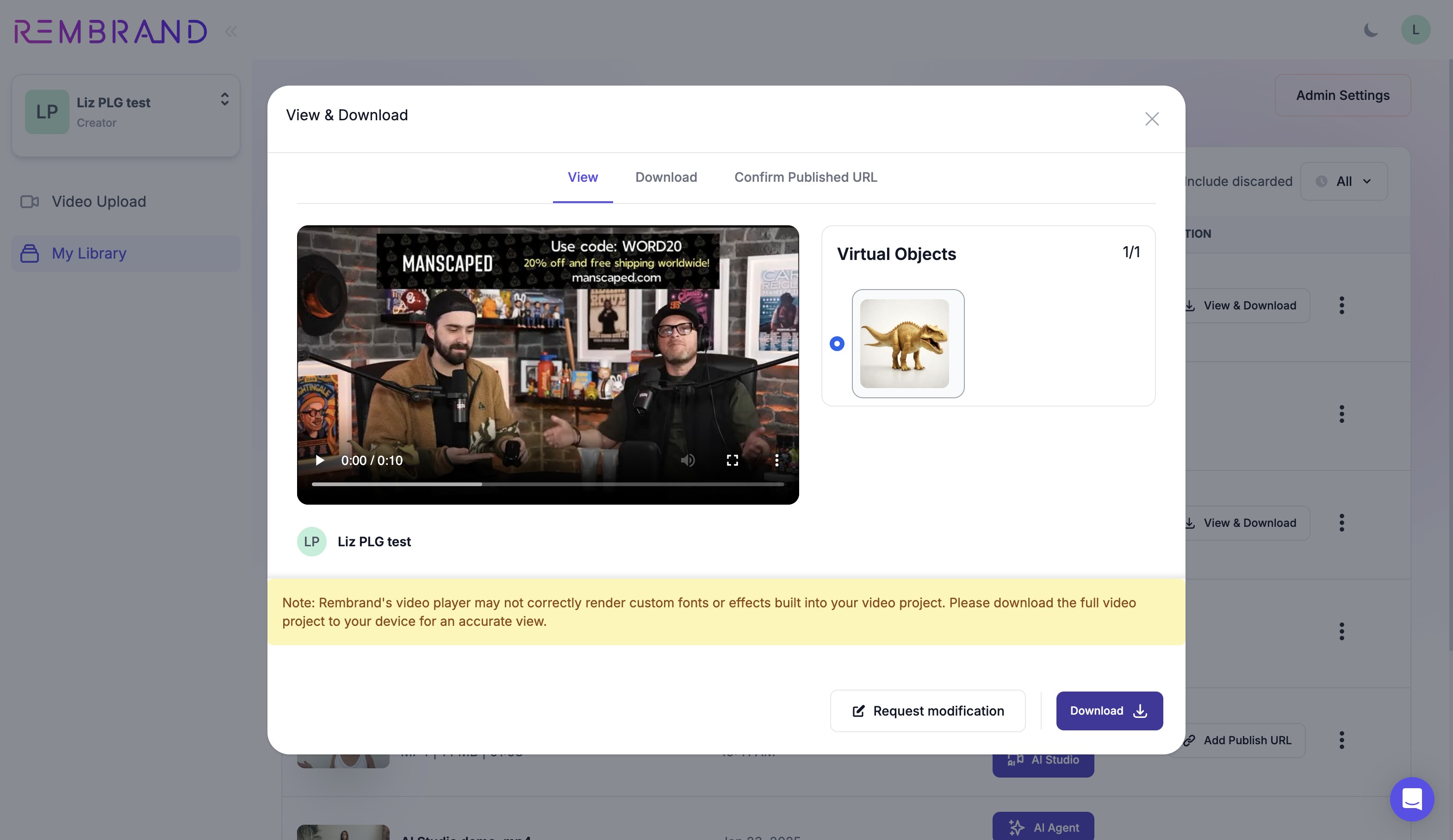This screenshot has height=840, width=1453.
Task: Open third row three-dot menu
Action: tap(1342, 523)
